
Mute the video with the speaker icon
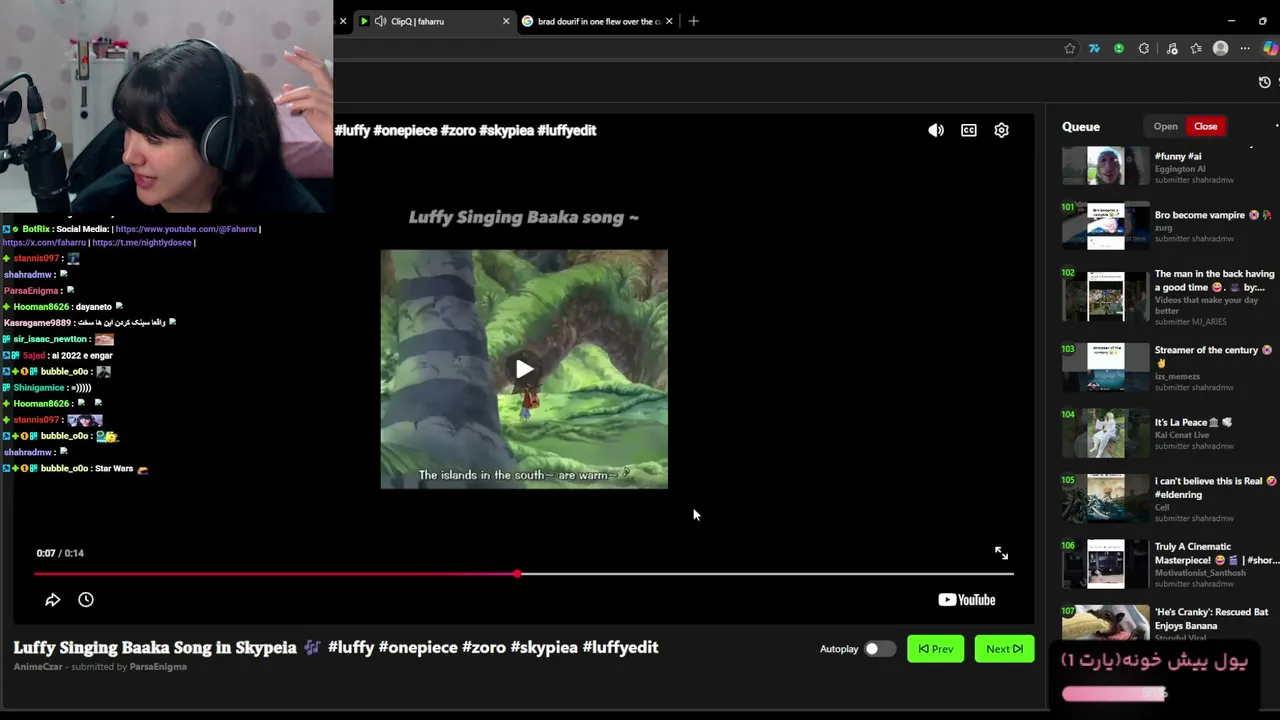pyautogui.click(x=936, y=130)
